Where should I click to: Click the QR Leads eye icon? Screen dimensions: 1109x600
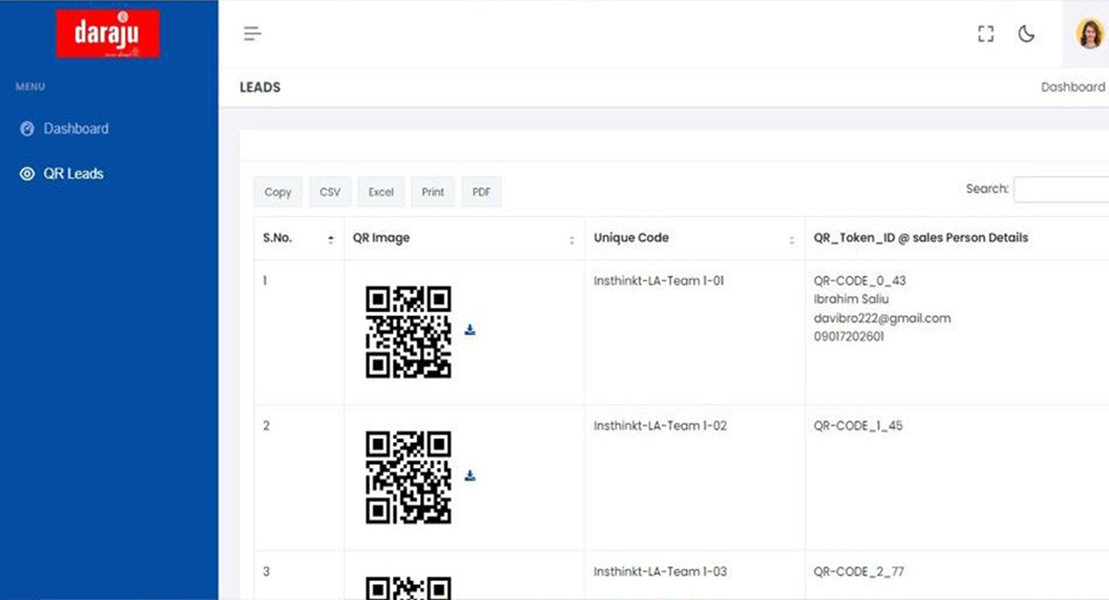[27, 174]
